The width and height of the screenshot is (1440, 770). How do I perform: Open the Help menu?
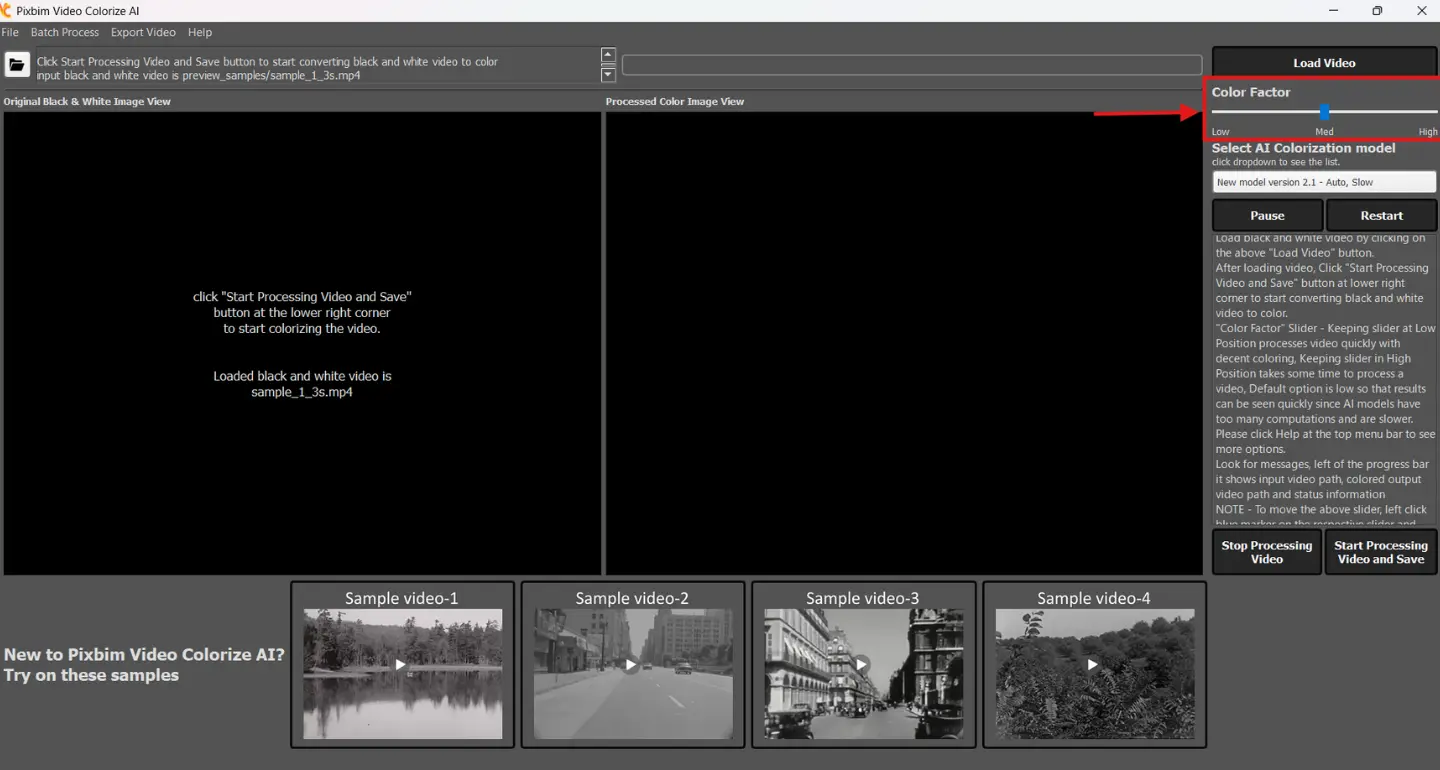point(200,32)
